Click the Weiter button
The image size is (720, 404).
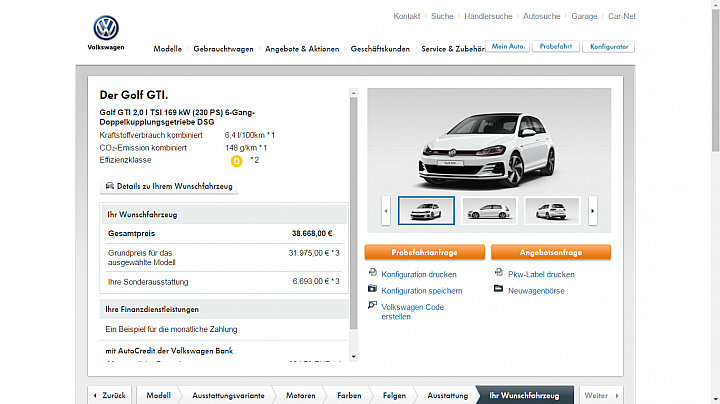pos(601,395)
